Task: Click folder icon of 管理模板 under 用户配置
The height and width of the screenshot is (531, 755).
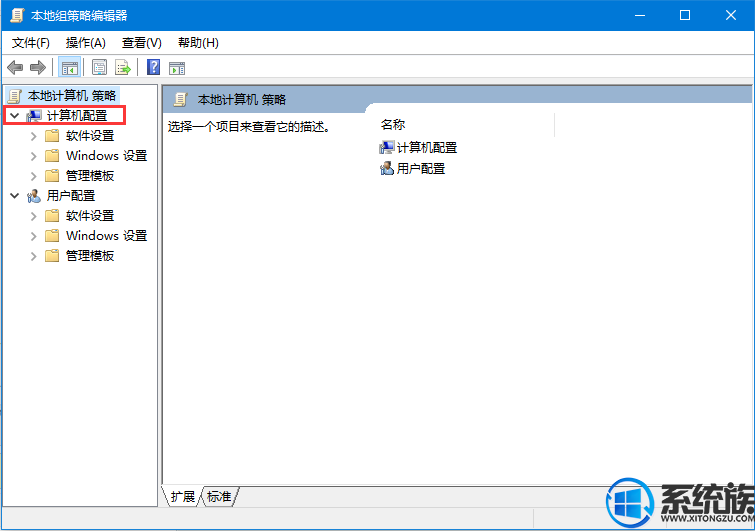Action: tap(52, 256)
